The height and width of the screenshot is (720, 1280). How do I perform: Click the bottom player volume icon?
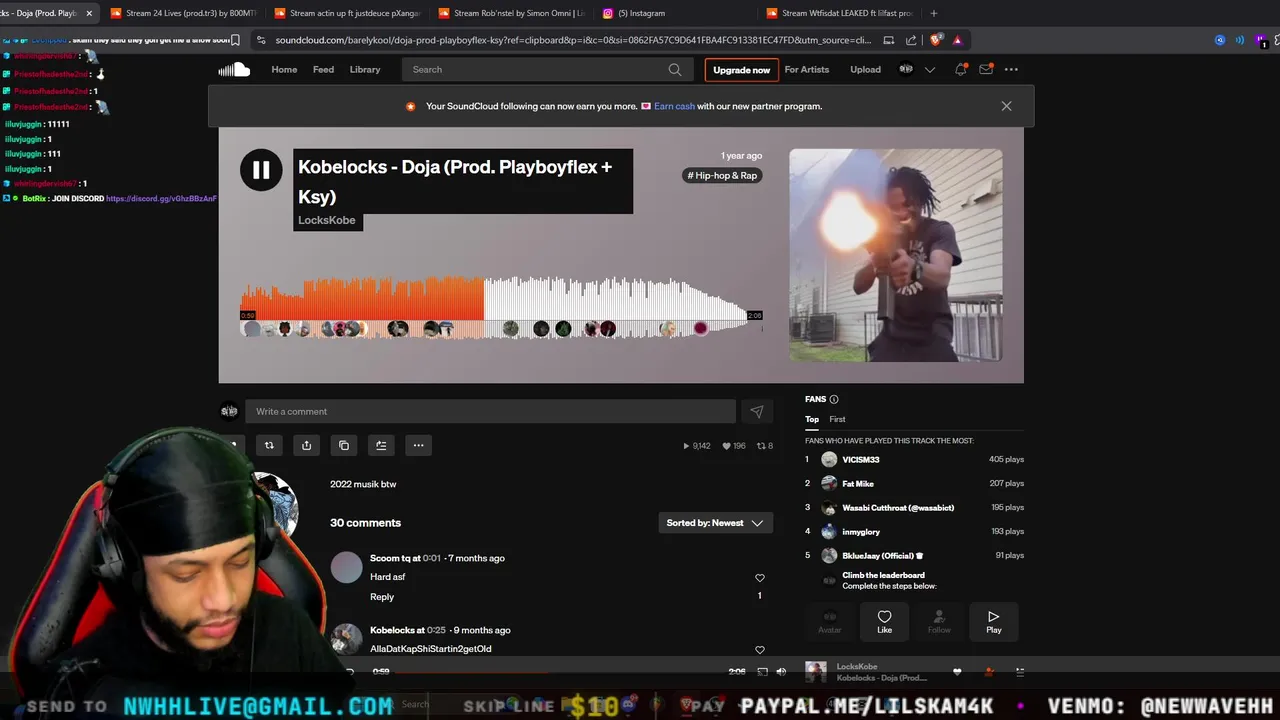coord(781,672)
